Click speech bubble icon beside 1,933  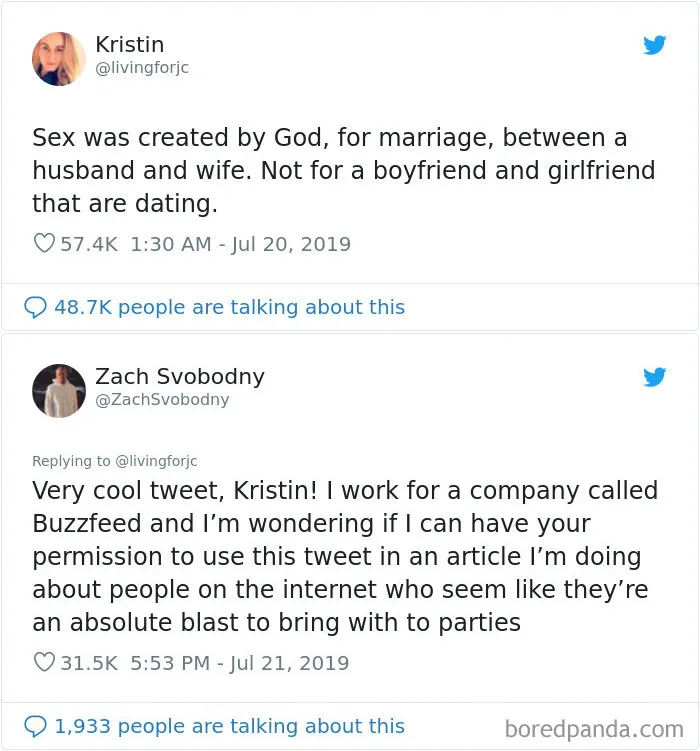[x=35, y=726]
